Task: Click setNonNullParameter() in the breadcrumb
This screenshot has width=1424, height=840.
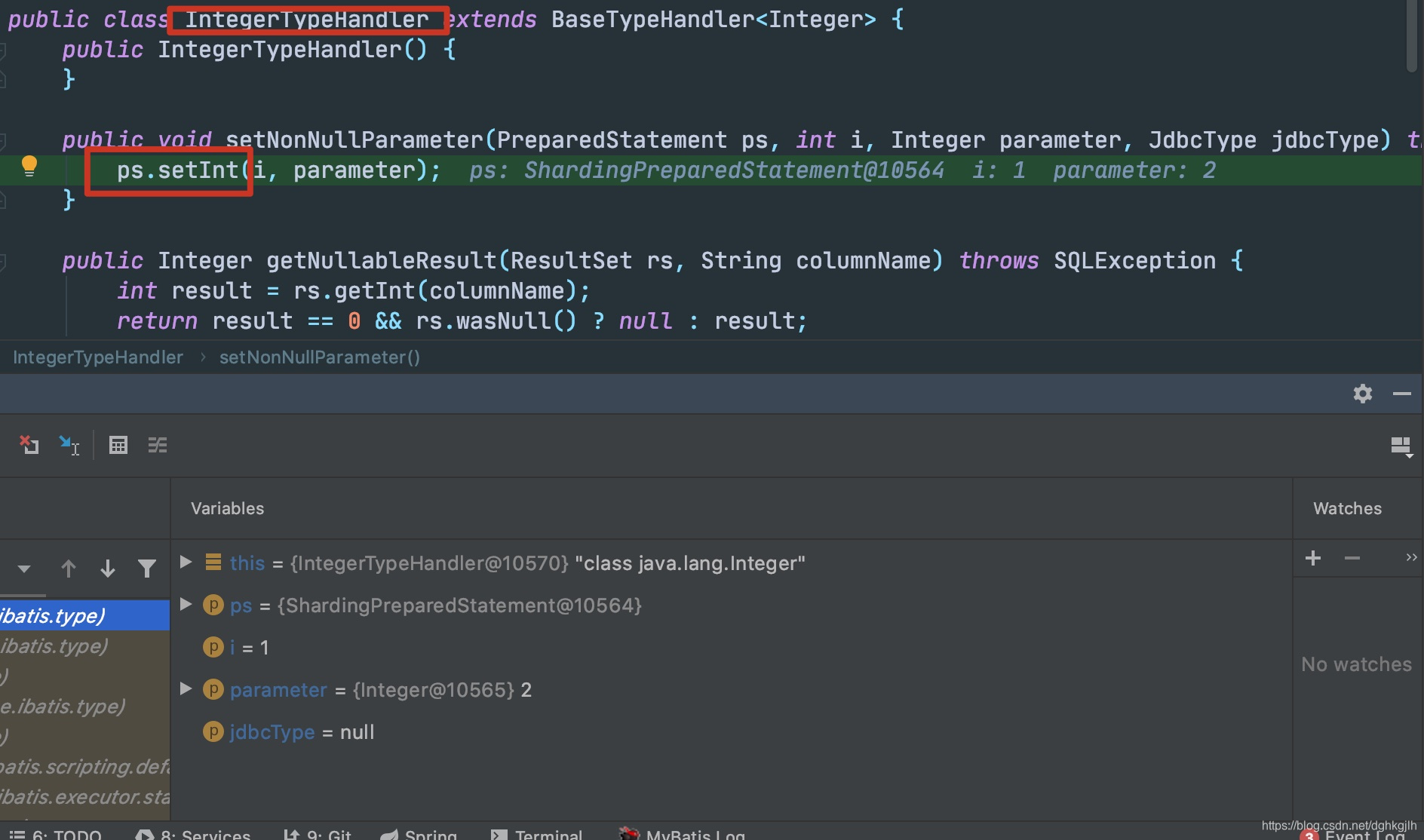Action: [320, 357]
